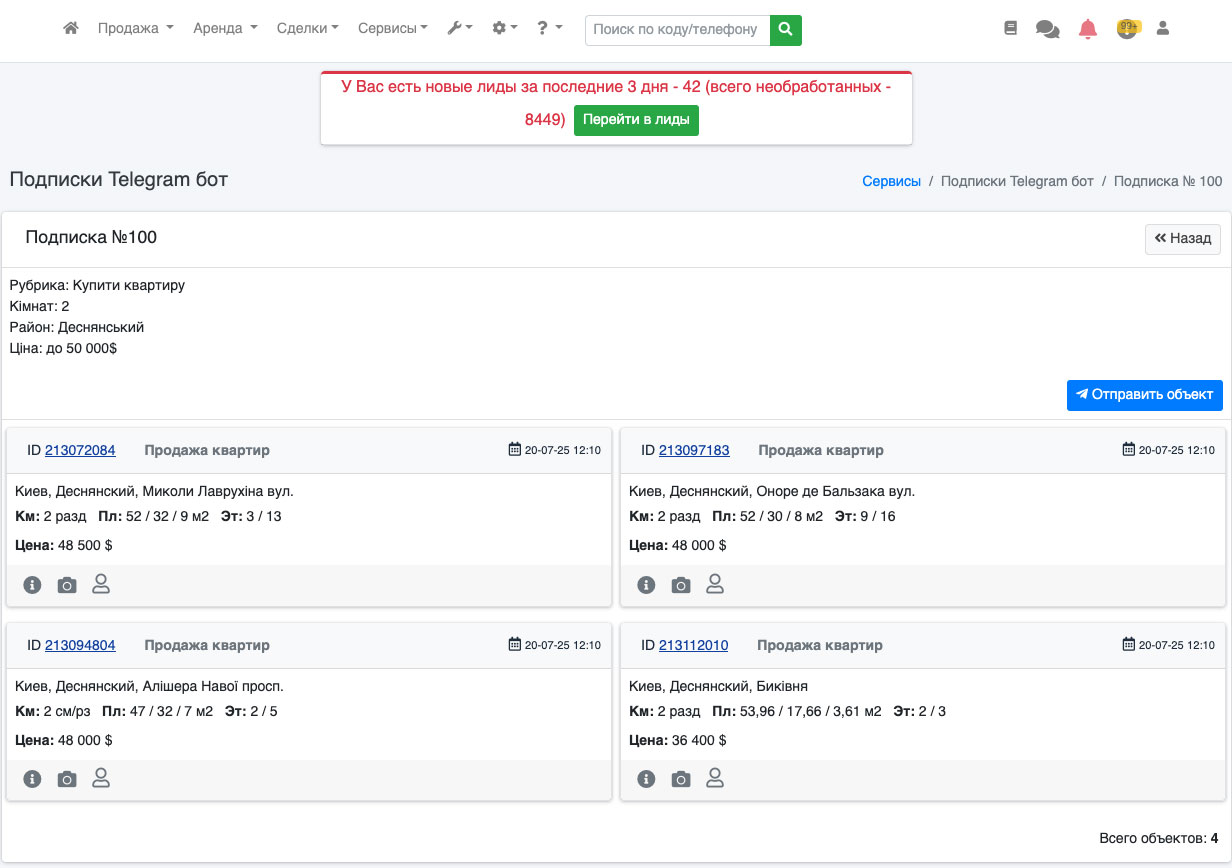Image resolution: width=1232 pixels, height=868 pixels.
Task: Go to the home page icon
Action: (x=71, y=29)
